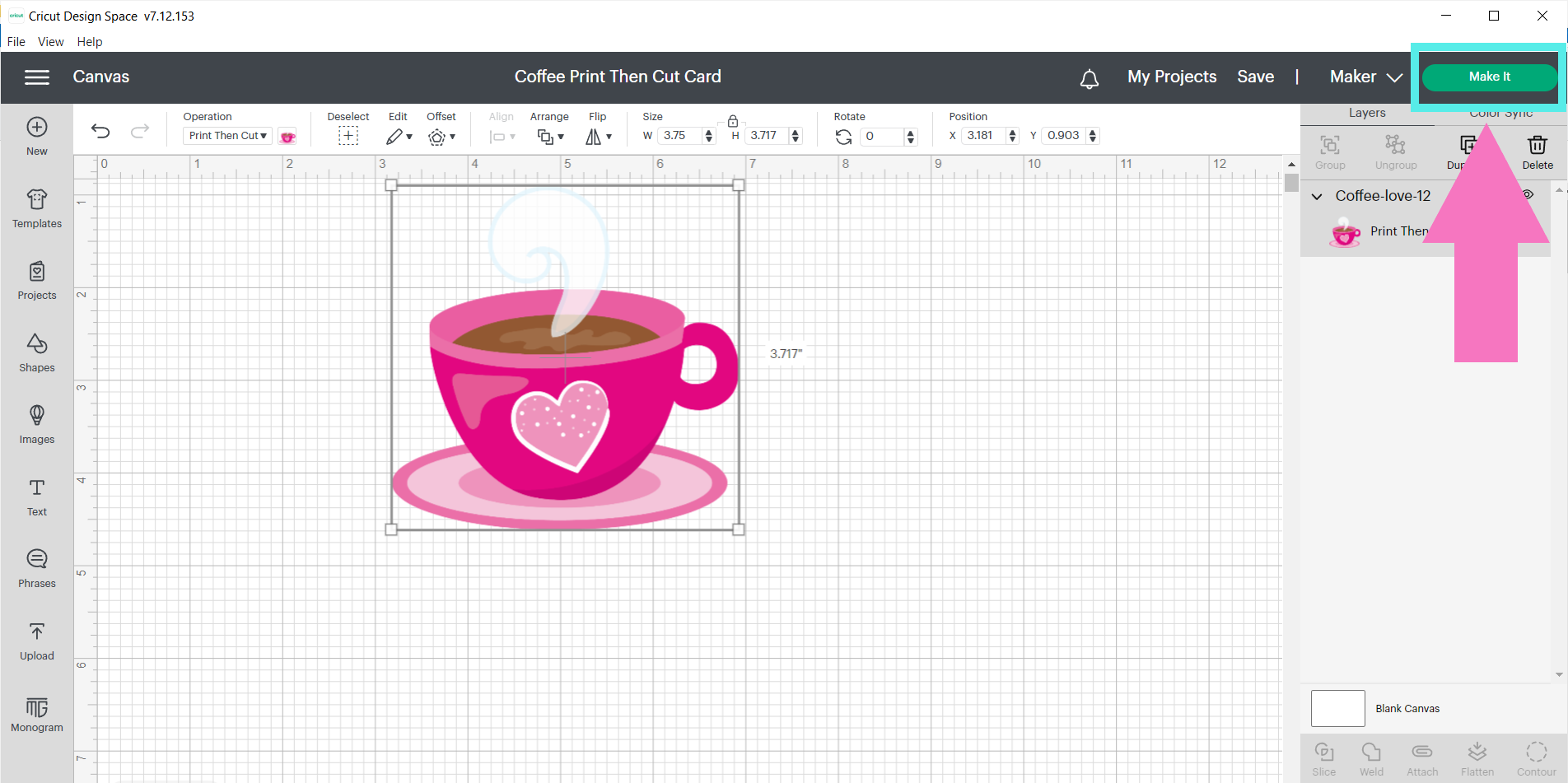The width and height of the screenshot is (1568, 783).
Task: Click the Upload icon
Action: coord(36,640)
